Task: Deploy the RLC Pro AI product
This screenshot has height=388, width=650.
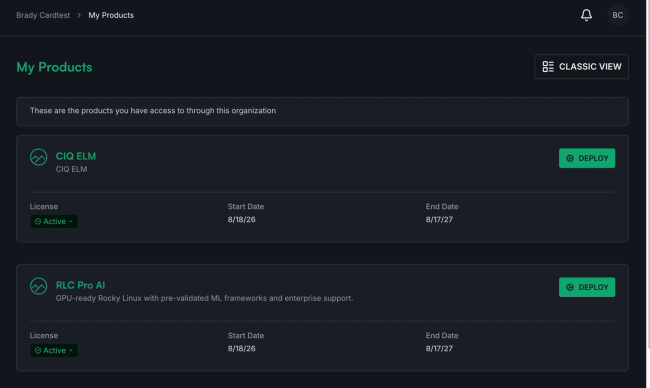Action: (587, 287)
